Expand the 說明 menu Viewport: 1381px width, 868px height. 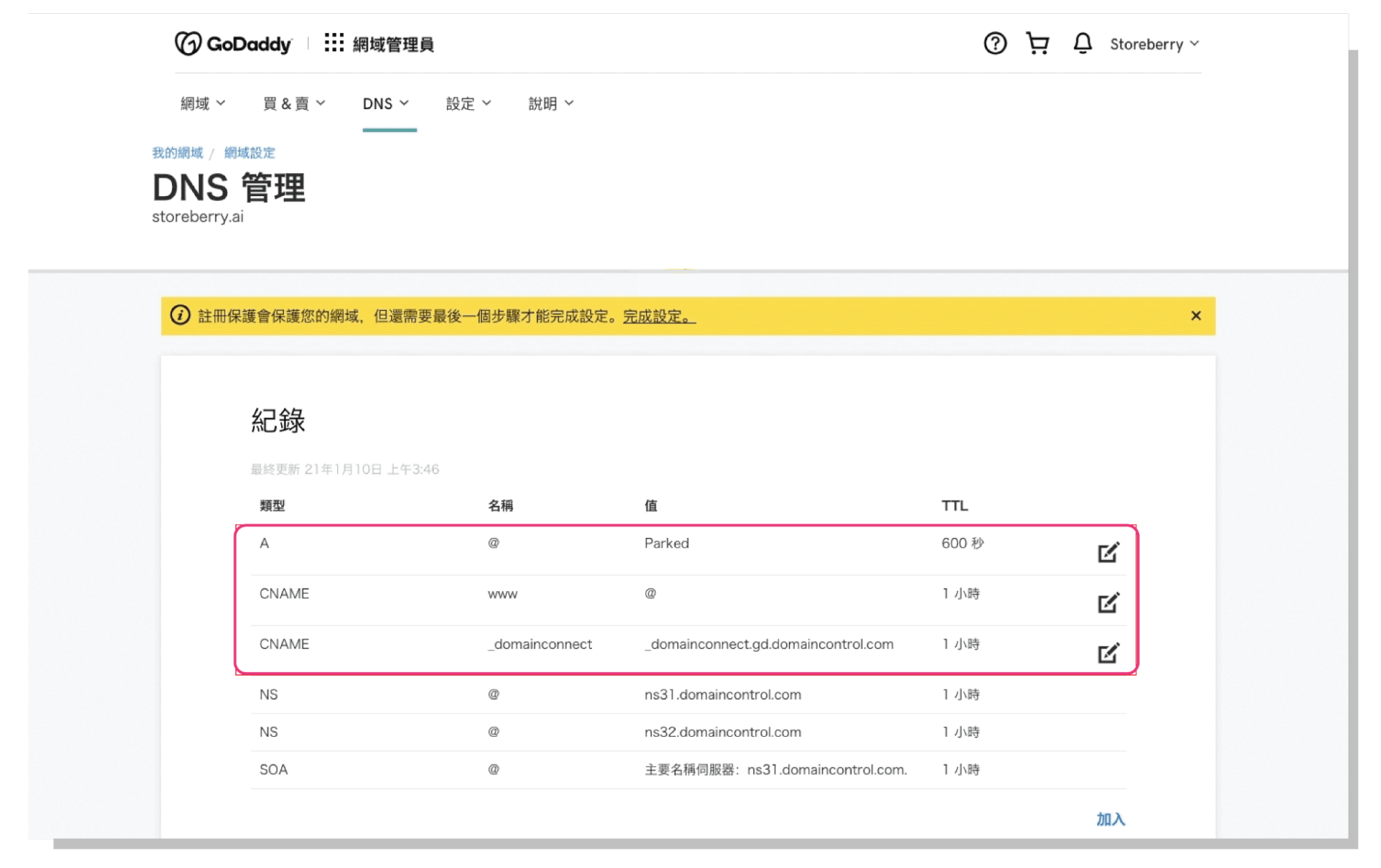click(x=551, y=104)
